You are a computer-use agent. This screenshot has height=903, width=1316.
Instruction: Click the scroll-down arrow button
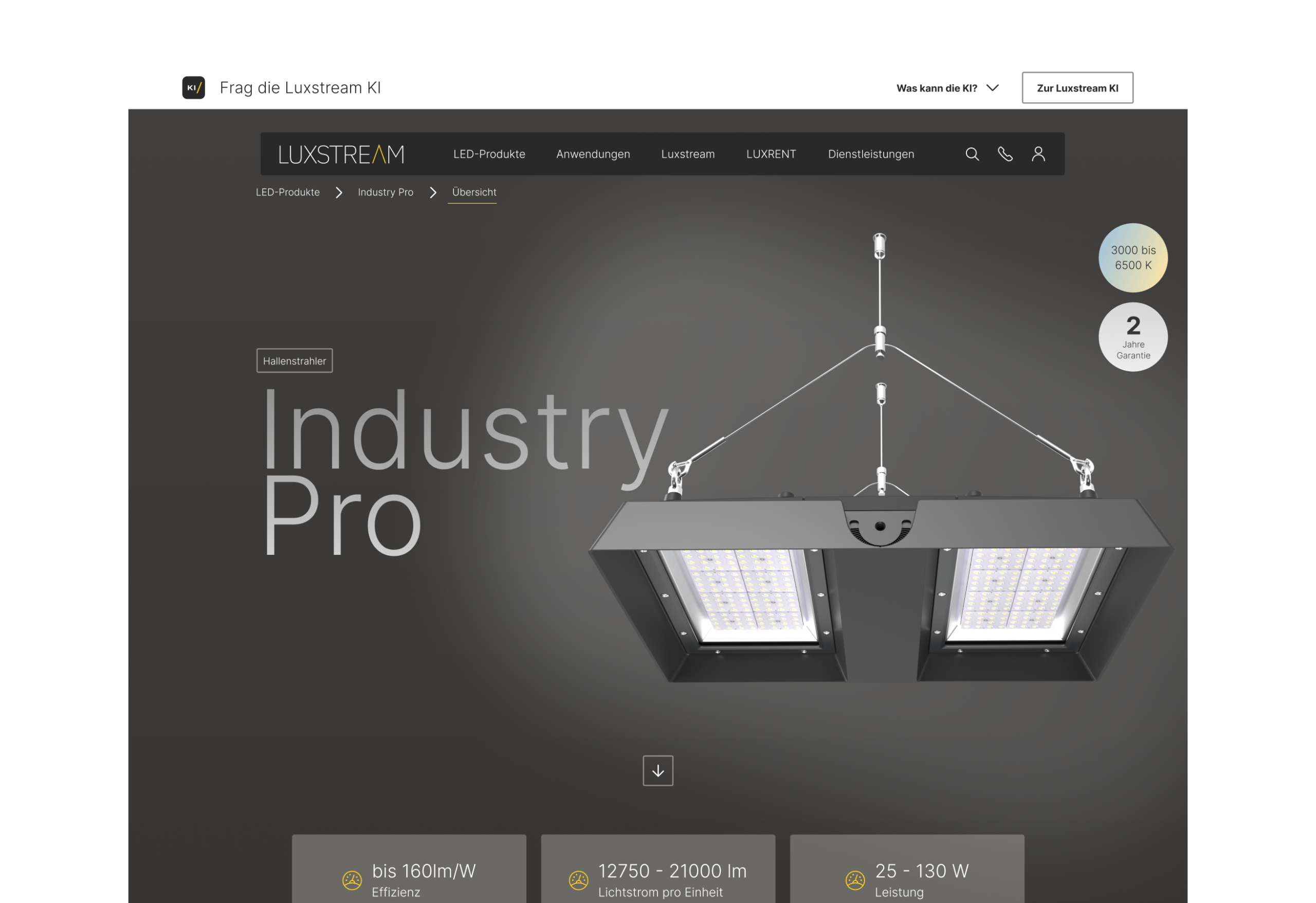pyautogui.click(x=658, y=770)
